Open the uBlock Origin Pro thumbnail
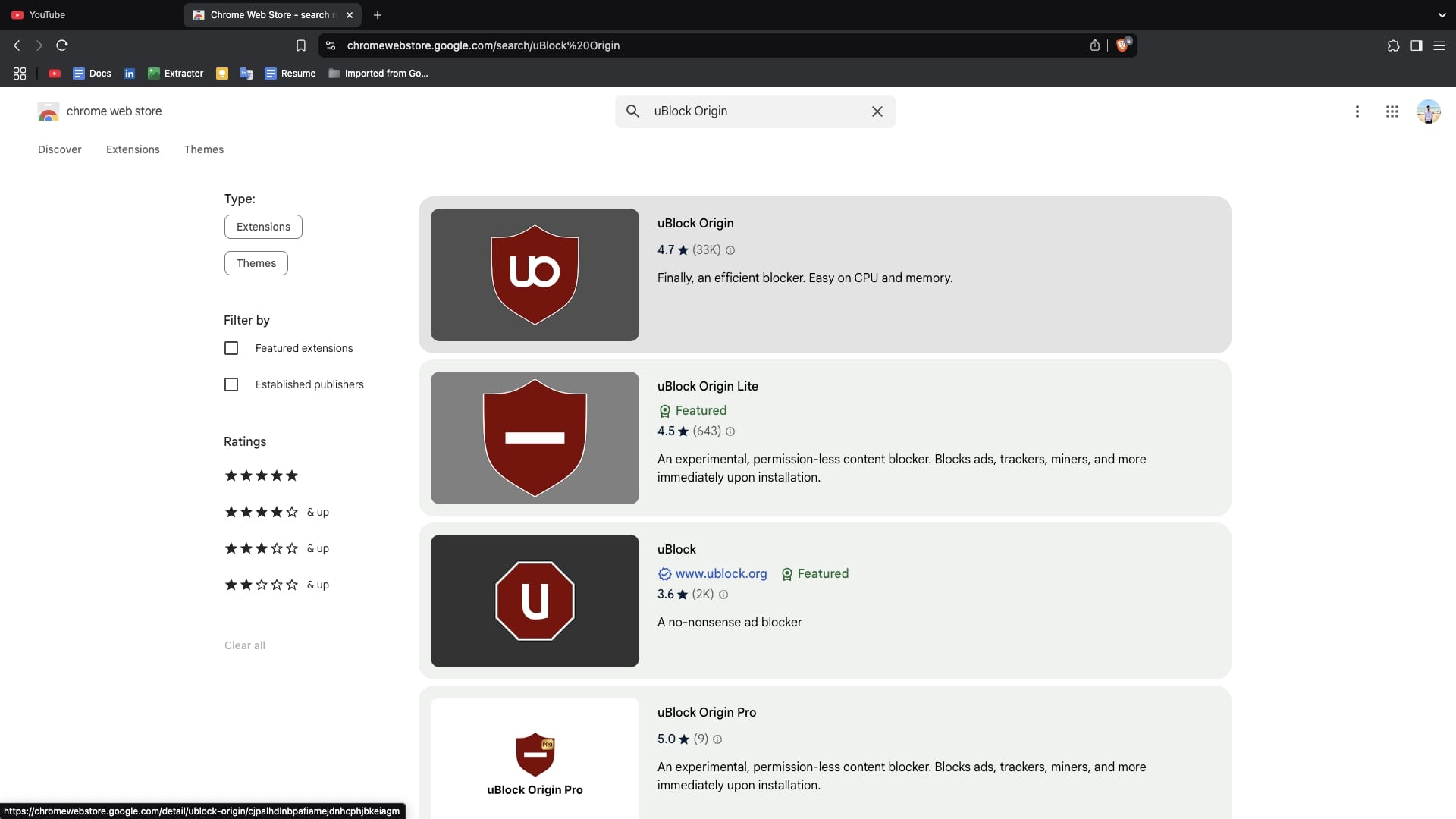Image resolution: width=1456 pixels, height=819 pixels. [x=535, y=758]
